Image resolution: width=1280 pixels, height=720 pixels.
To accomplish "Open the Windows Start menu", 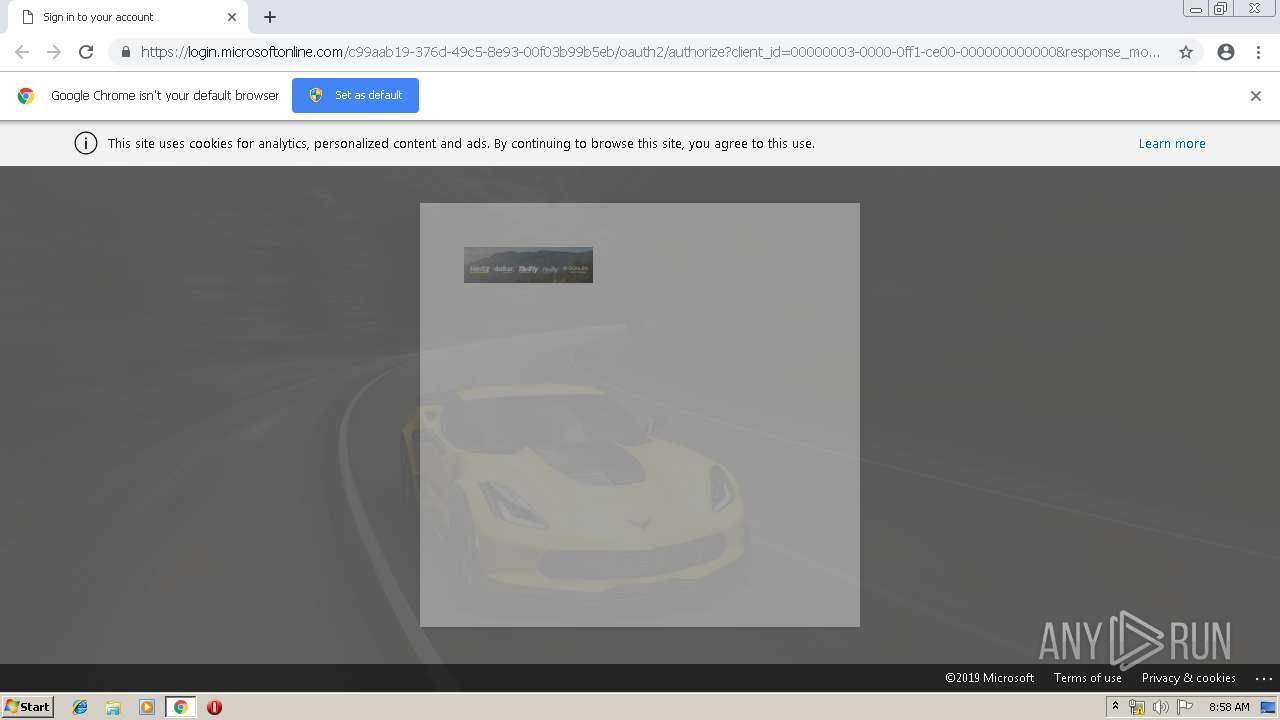I will (28, 707).
